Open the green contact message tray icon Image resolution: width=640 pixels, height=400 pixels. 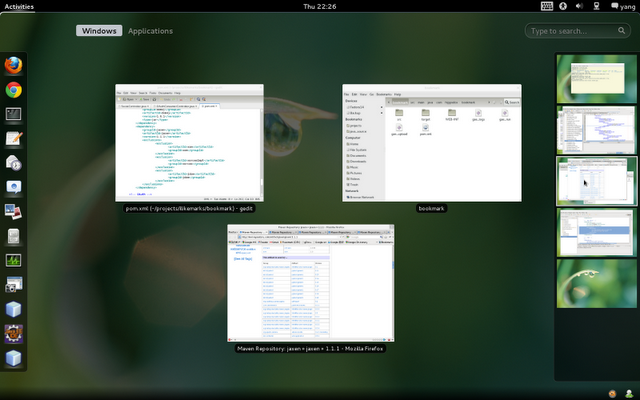tap(629, 393)
